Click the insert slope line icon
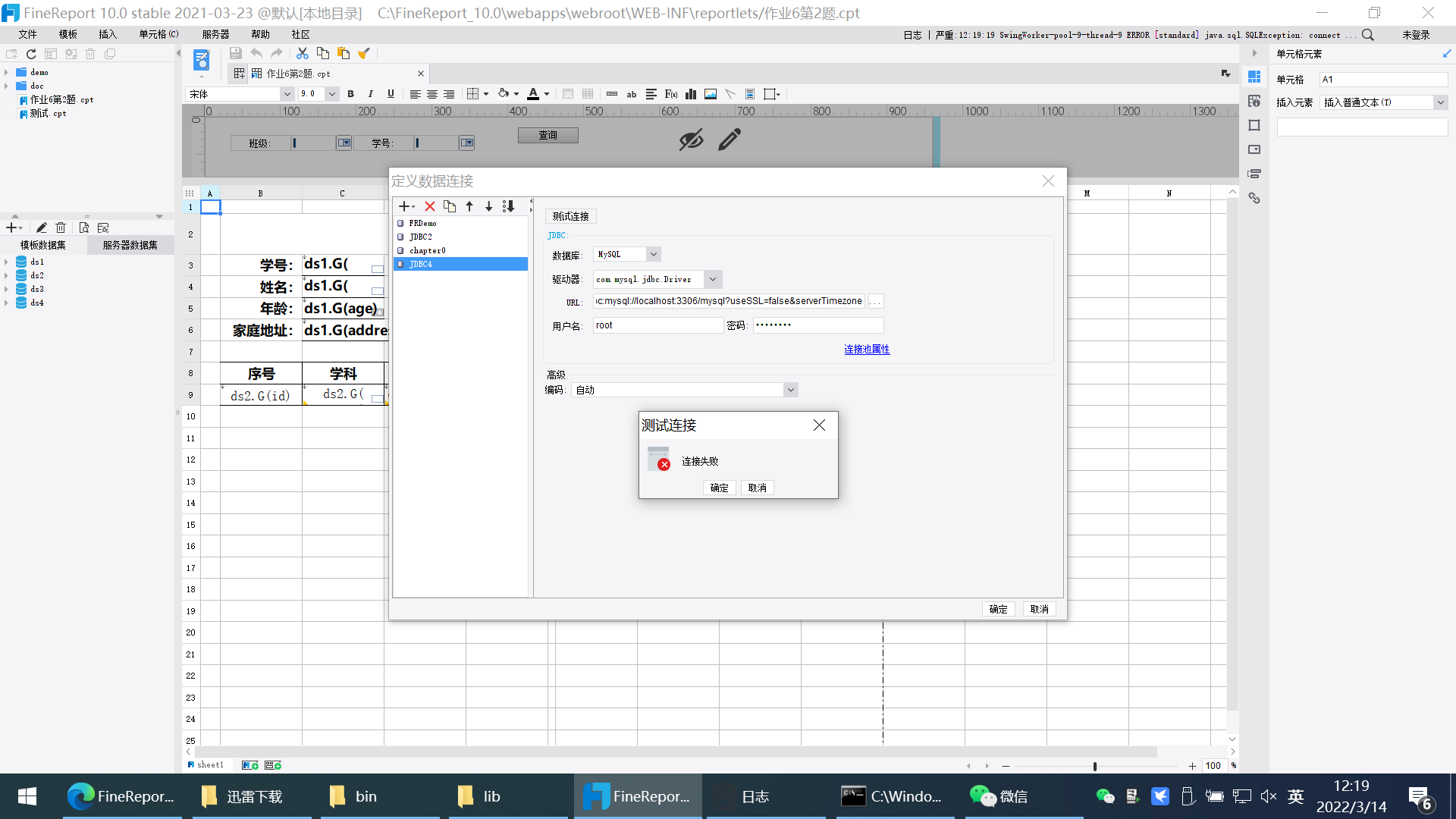The width and height of the screenshot is (1456, 819). 730,94
